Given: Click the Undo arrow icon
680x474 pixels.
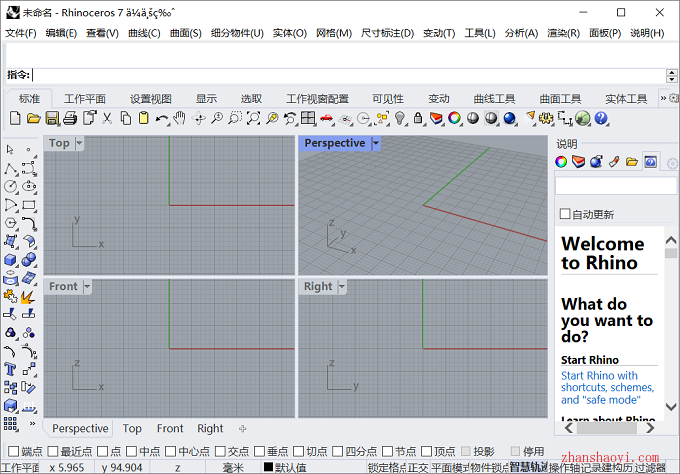Looking at the screenshot, I should pos(162,118).
